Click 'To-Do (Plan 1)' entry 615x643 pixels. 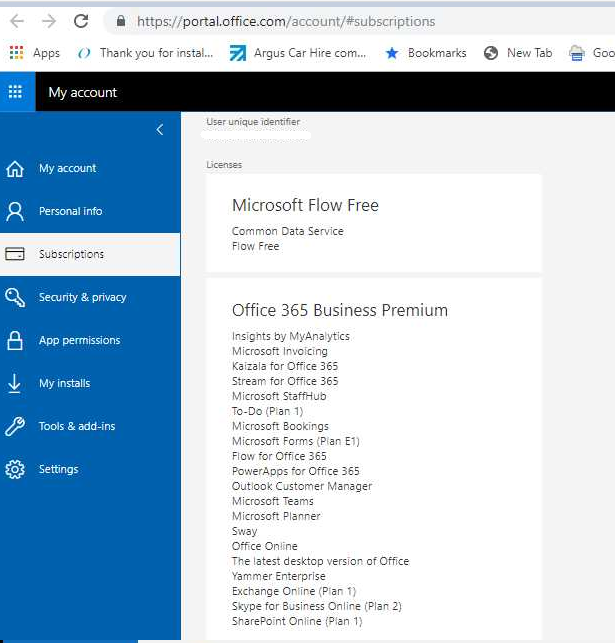coord(268,411)
